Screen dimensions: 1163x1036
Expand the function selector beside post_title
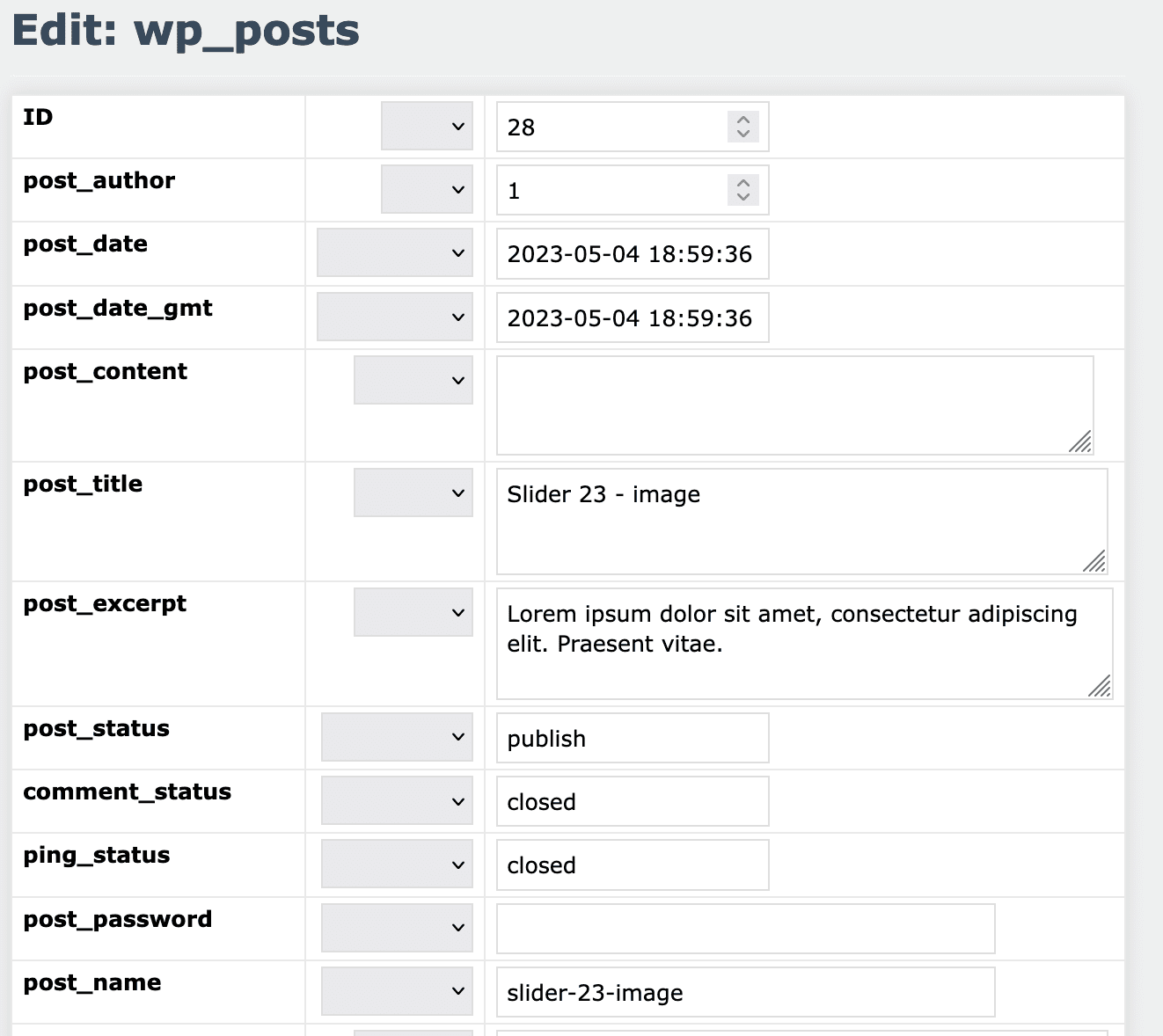[x=413, y=492]
